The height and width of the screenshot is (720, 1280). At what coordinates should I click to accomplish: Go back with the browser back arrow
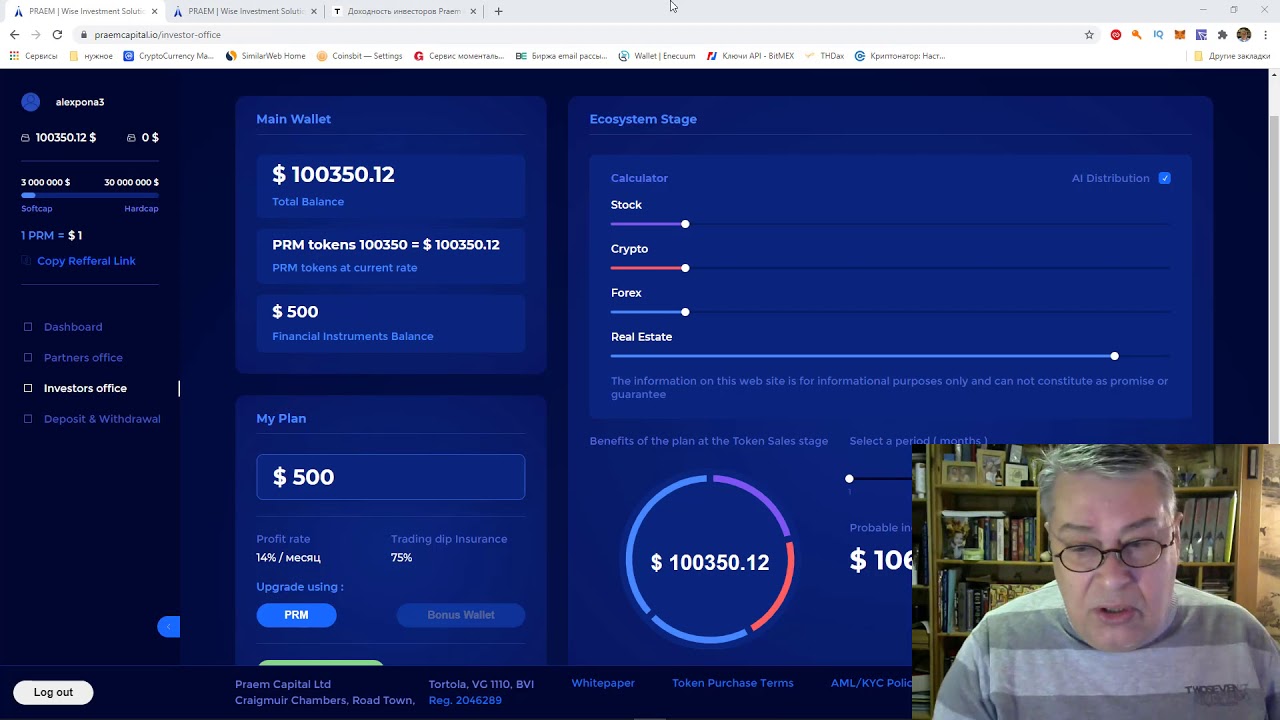14,34
